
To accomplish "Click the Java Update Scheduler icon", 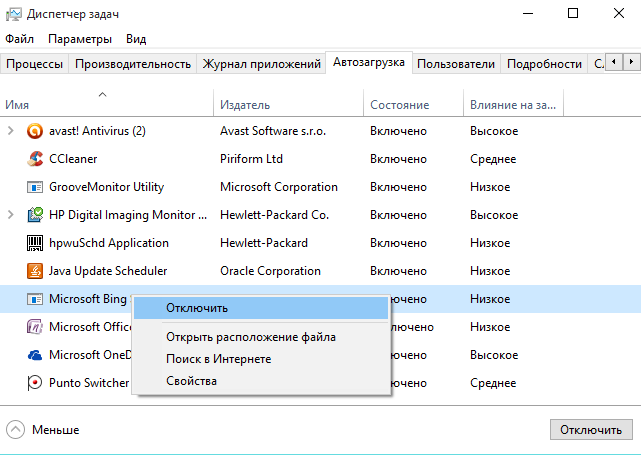I will (35, 271).
